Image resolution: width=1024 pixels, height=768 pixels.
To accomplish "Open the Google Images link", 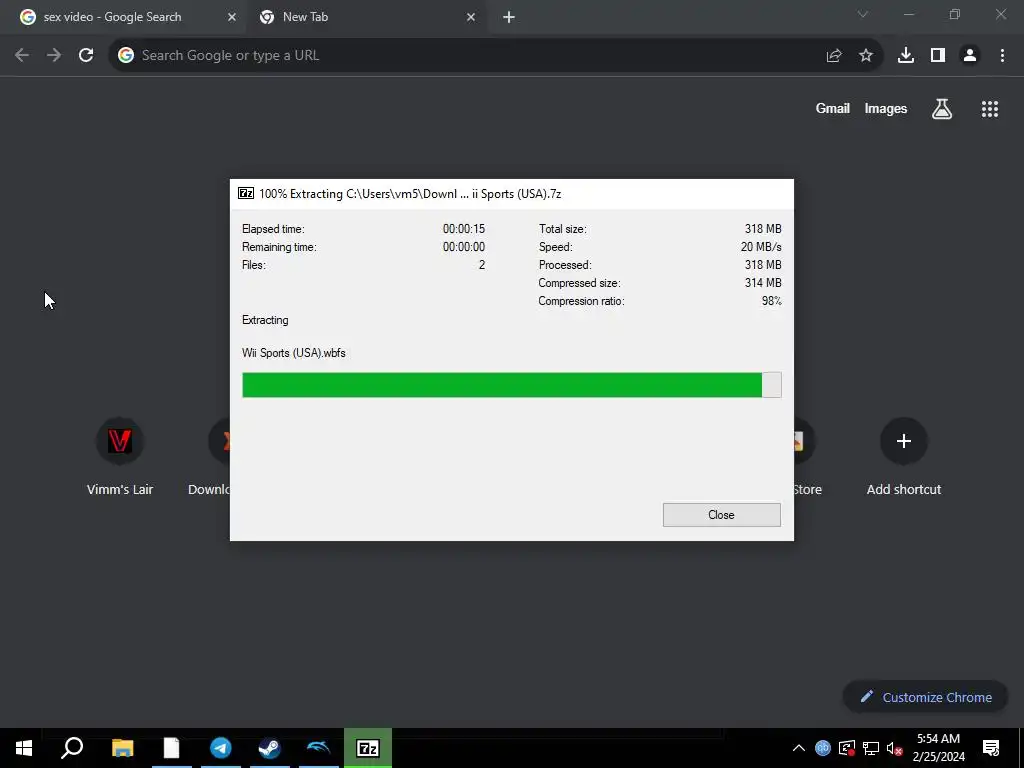I will [886, 108].
